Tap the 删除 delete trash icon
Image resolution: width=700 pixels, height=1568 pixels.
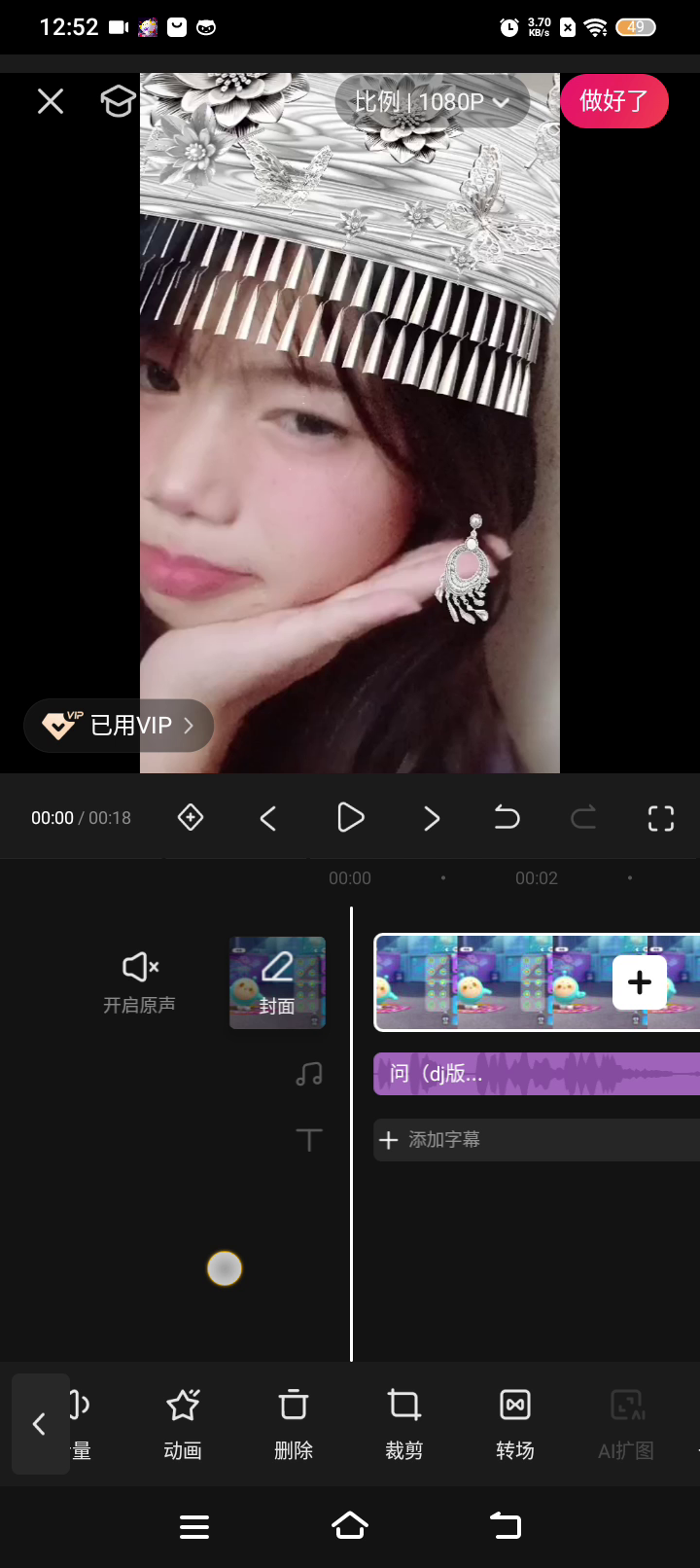click(294, 1424)
